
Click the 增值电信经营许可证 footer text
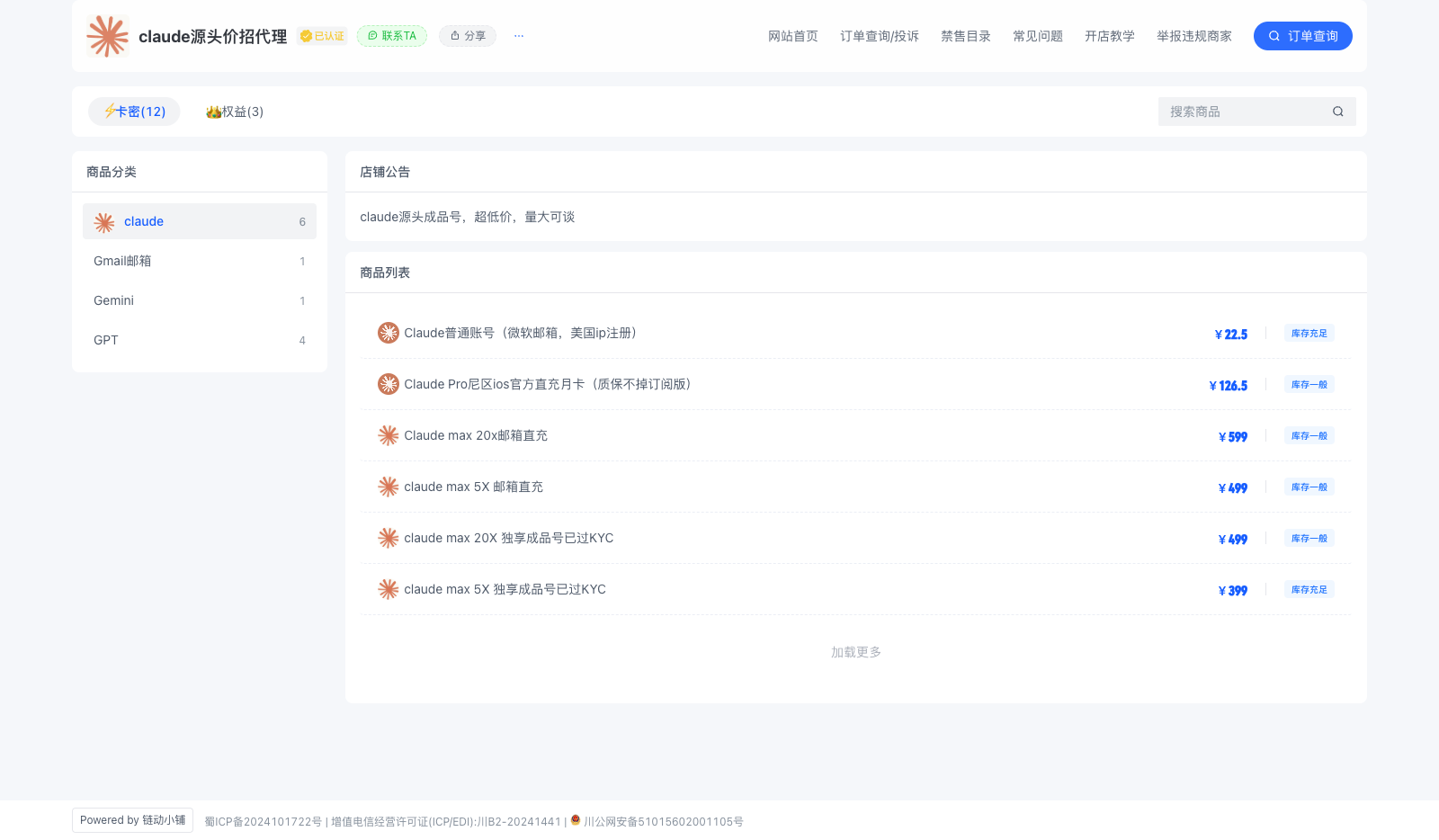coord(446,821)
